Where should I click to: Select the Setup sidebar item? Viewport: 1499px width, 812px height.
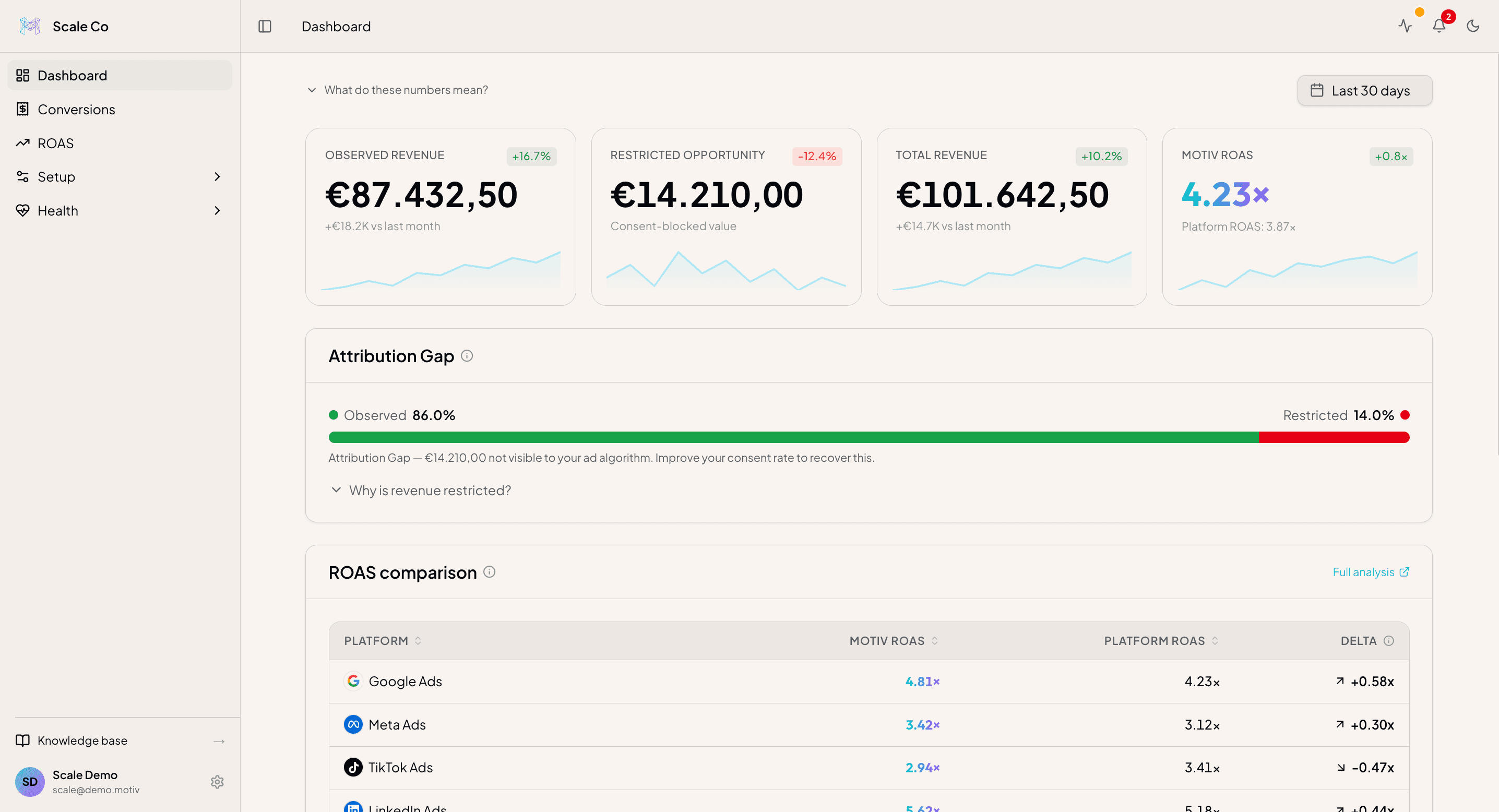coord(120,177)
